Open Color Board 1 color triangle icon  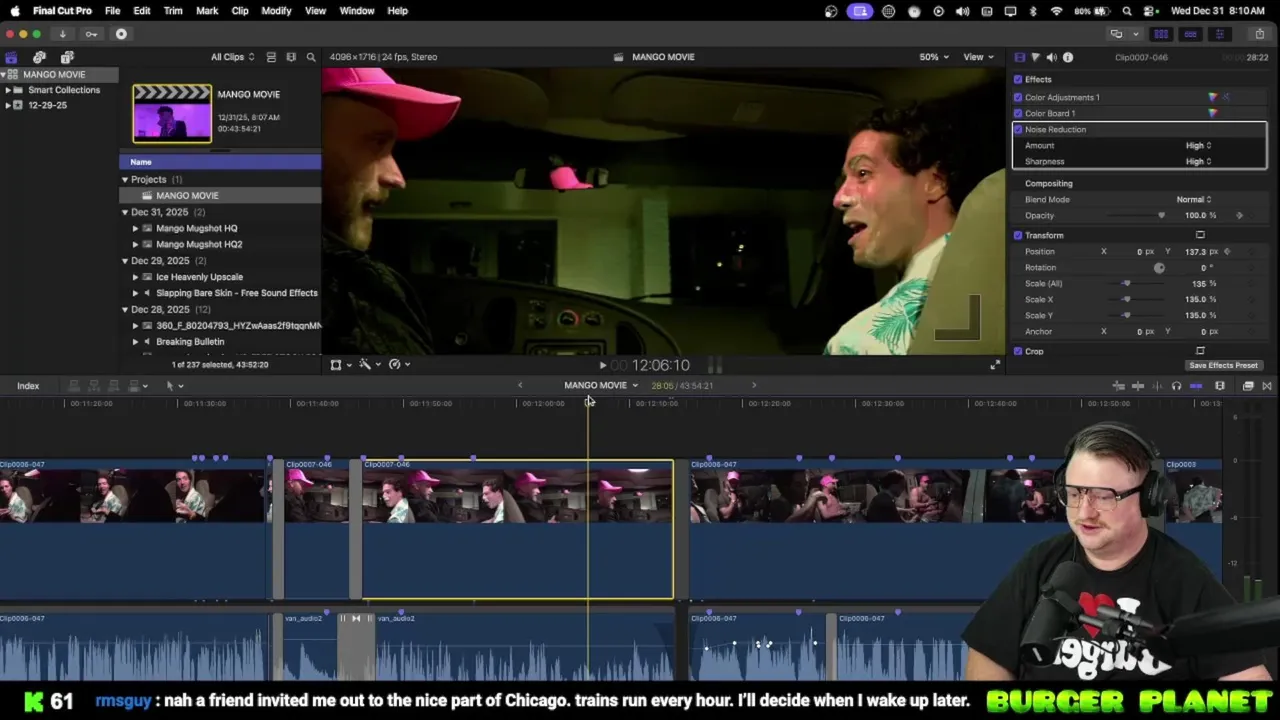tap(1213, 113)
